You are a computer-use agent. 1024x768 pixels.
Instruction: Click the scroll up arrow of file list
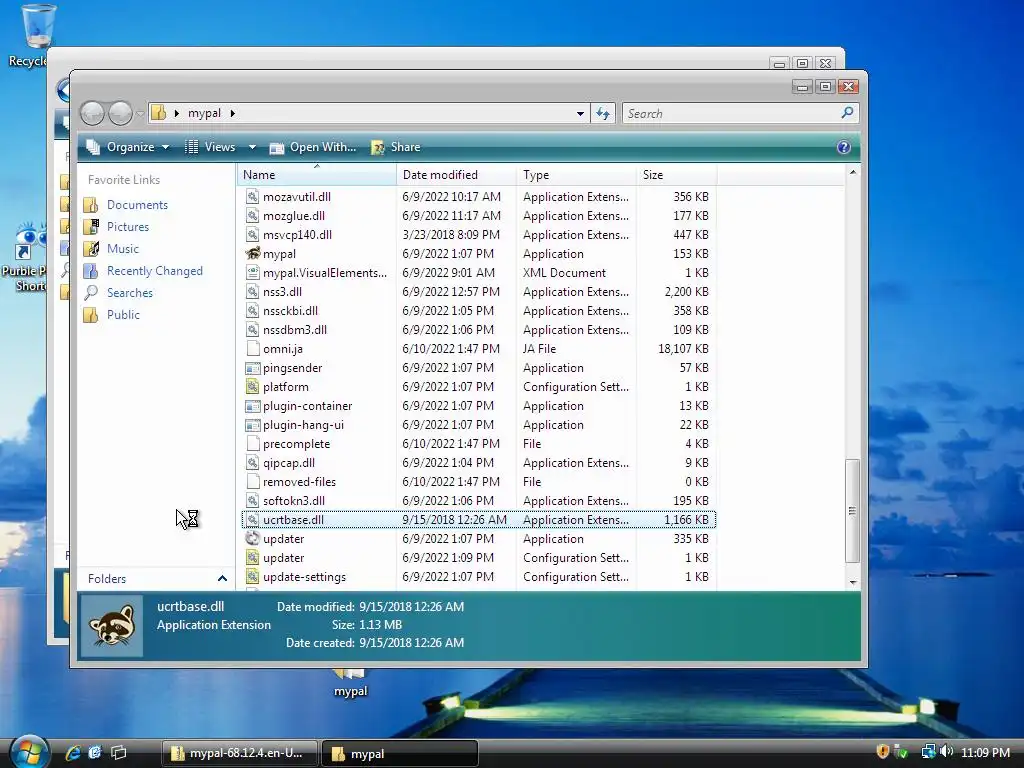(852, 172)
